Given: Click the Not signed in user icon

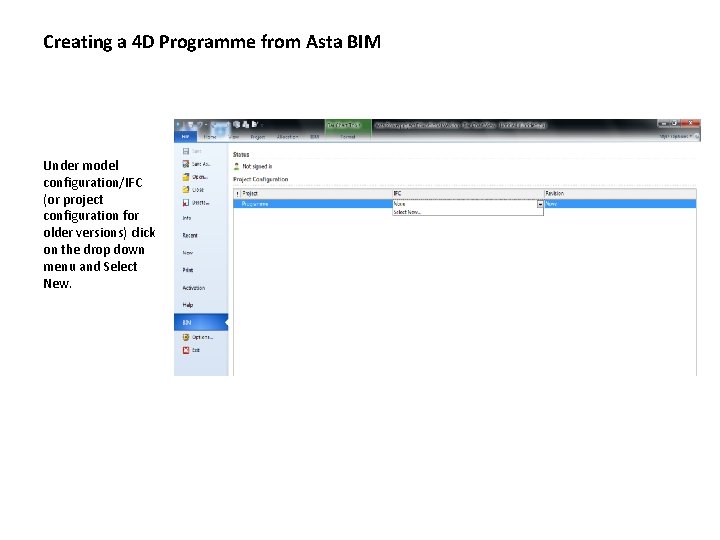Looking at the screenshot, I should 236,166.
